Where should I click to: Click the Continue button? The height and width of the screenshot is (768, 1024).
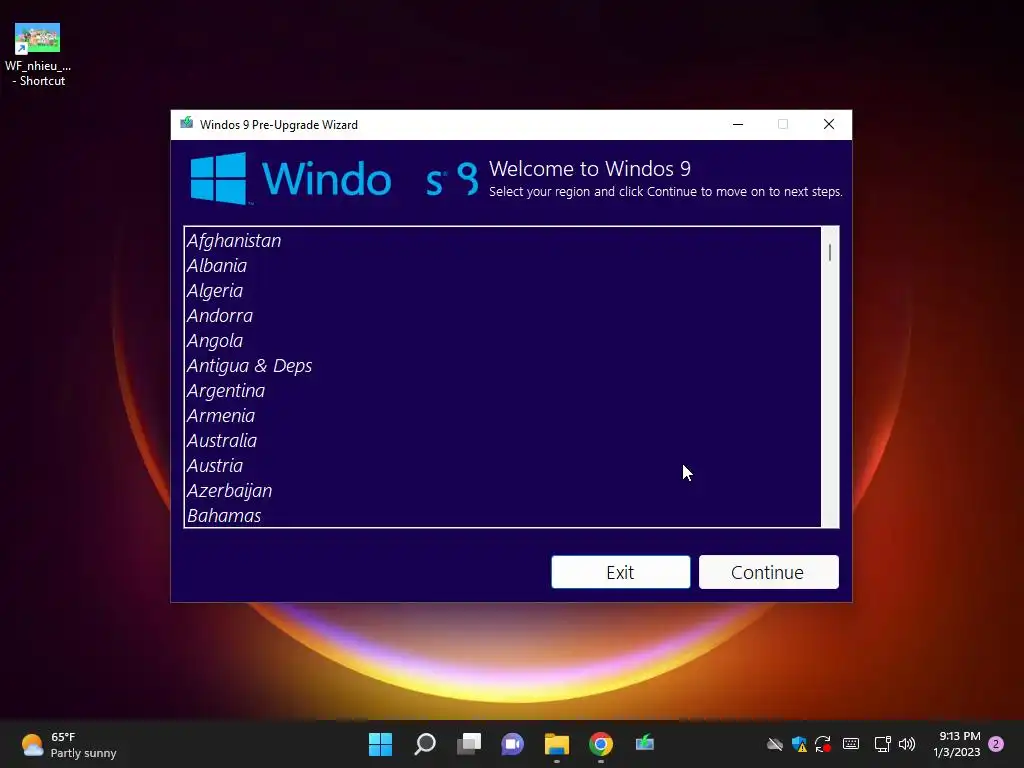tap(769, 572)
